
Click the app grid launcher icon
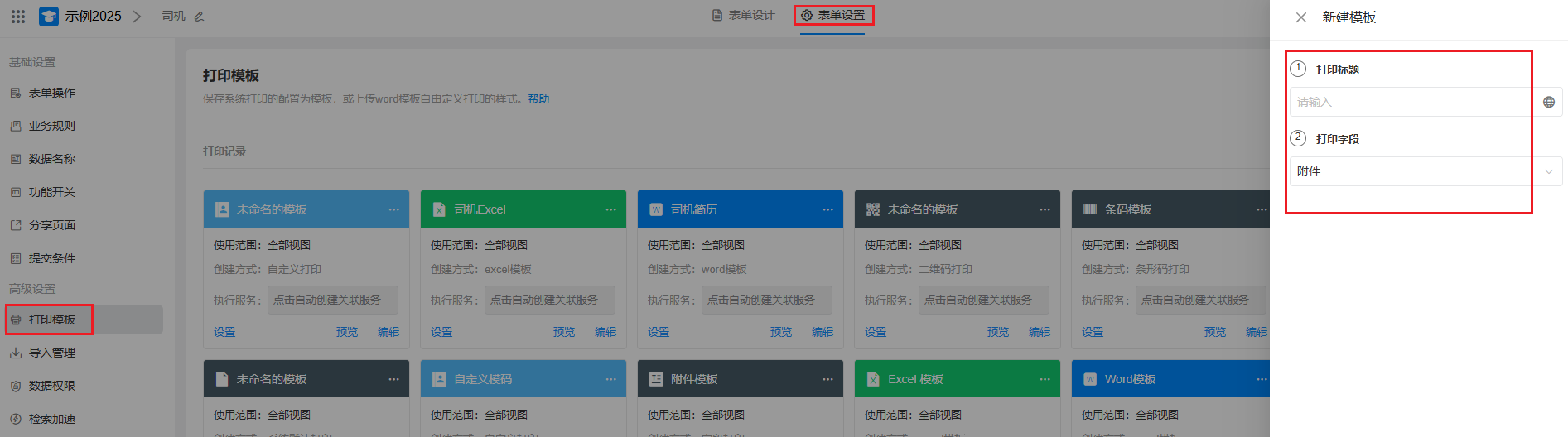pos(18,17)
